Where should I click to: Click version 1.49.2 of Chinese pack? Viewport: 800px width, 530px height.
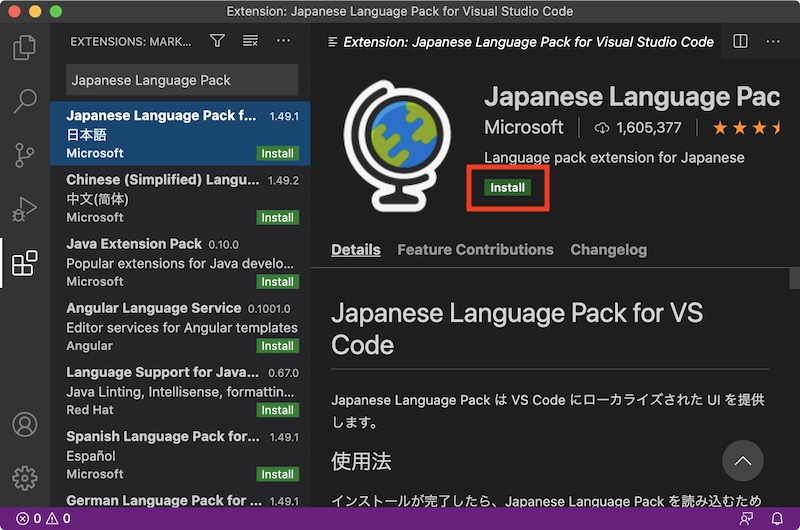(283, 181)
